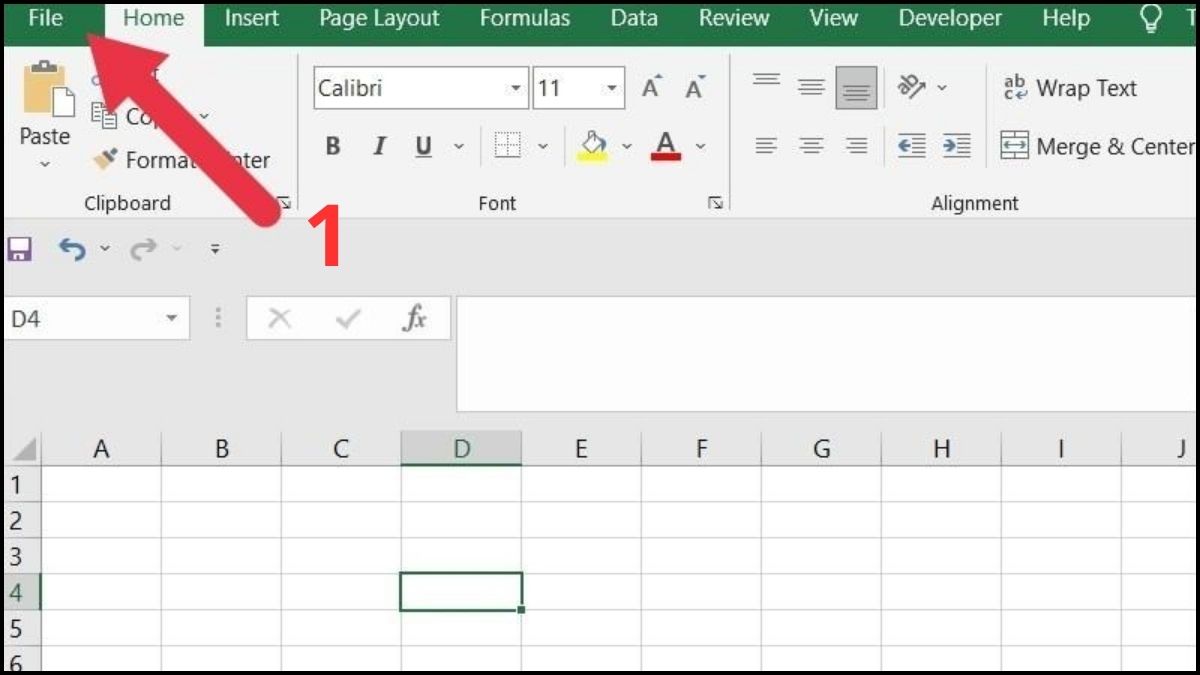Switch to the Formulas ribbon tab

coord(525,17)
